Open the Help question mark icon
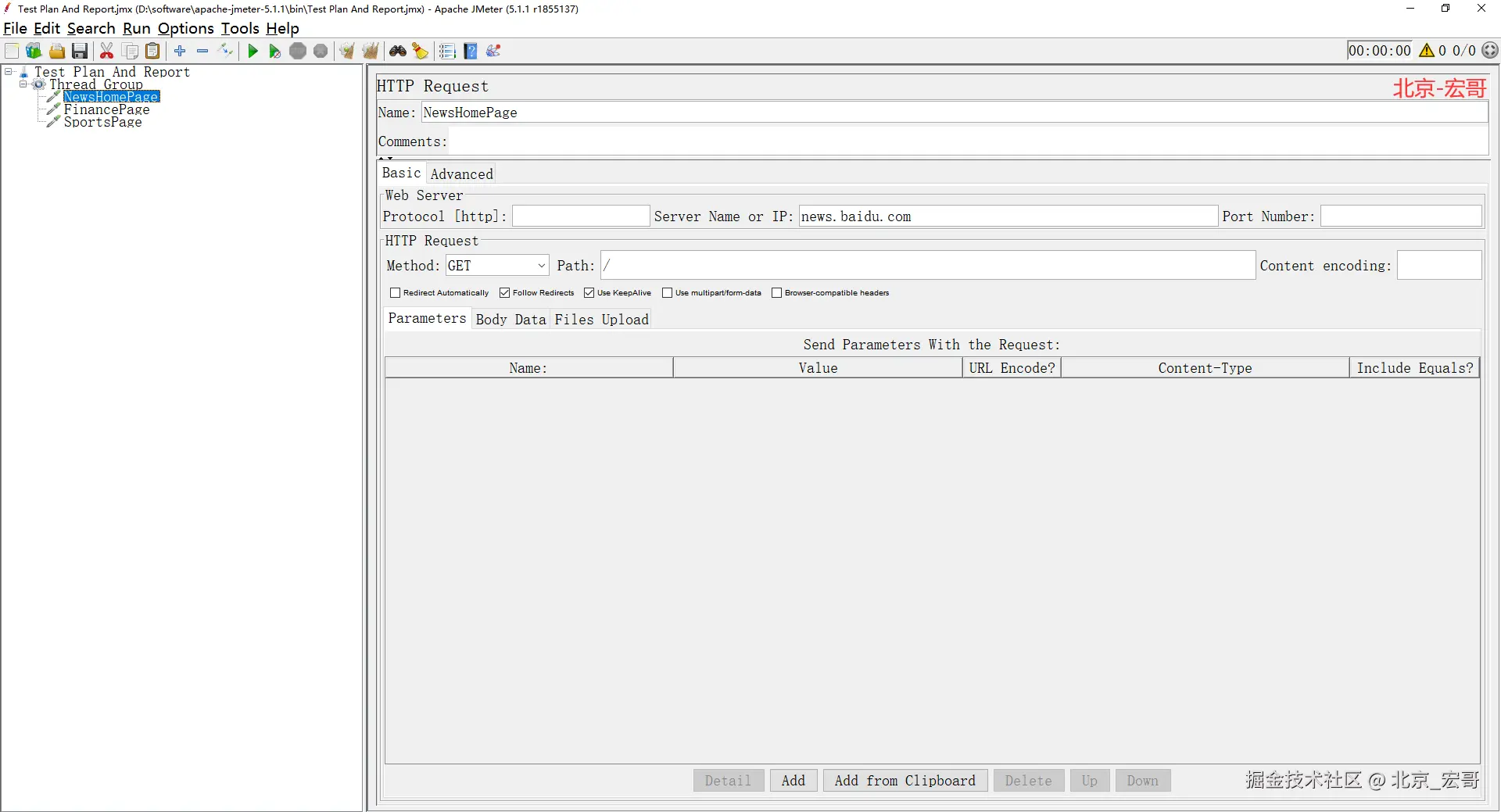The image size is (1501, 812). pyautogui.click(x=471, y=51)
